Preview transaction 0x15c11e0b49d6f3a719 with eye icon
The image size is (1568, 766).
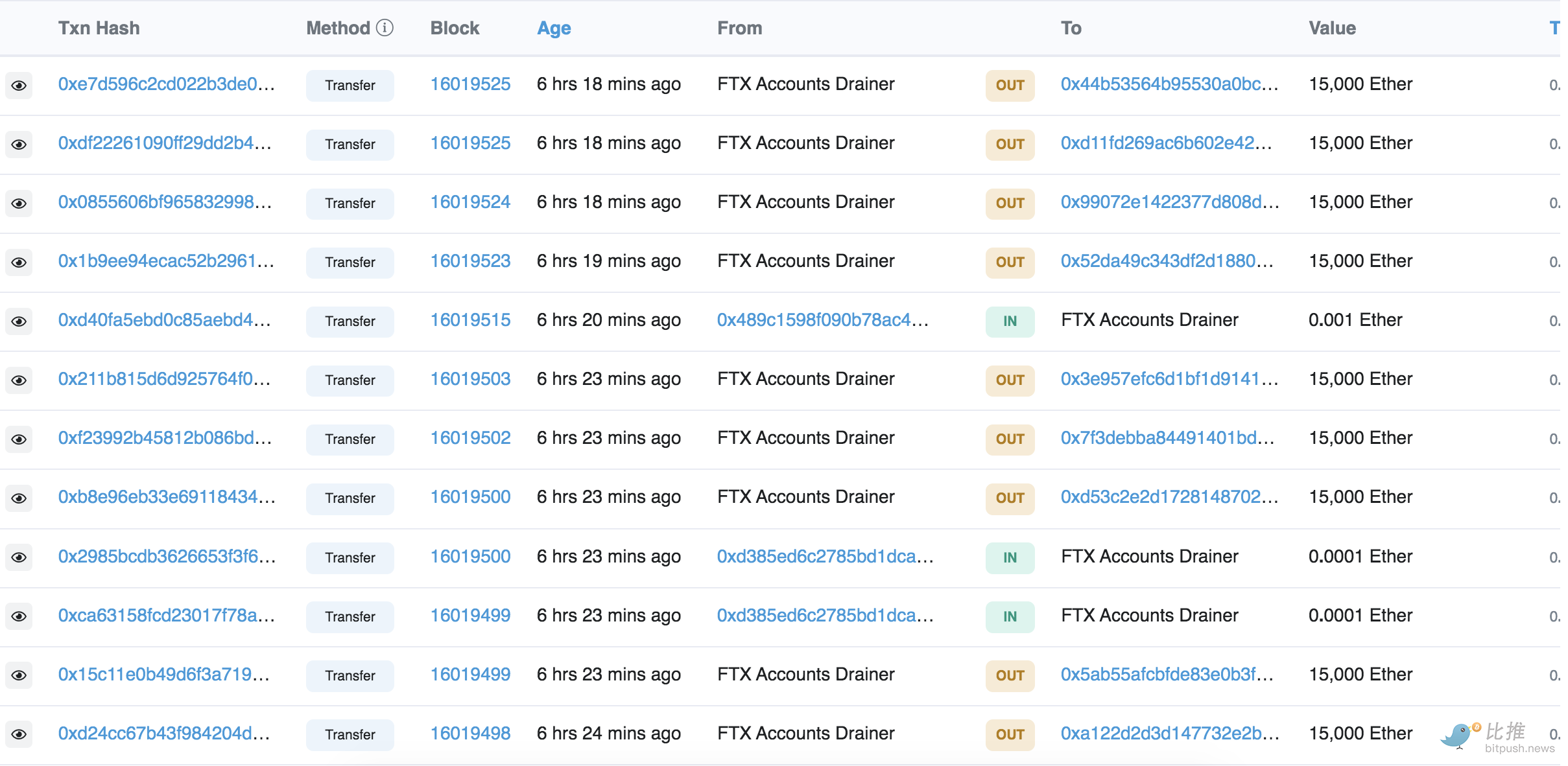(x=19, y=675)
